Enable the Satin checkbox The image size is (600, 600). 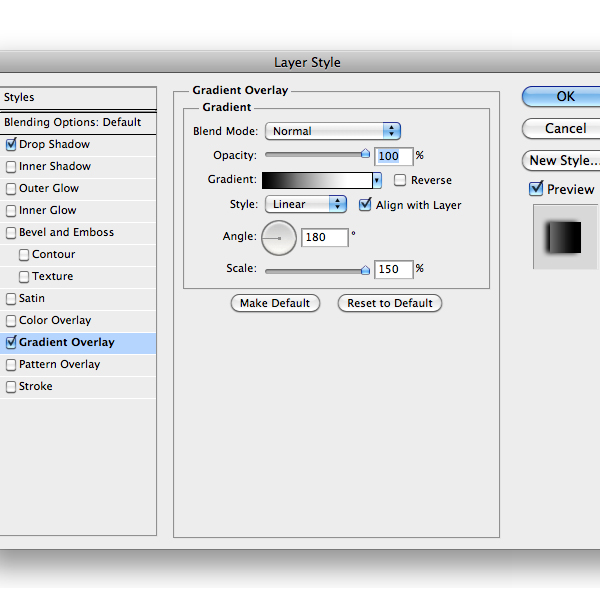[x=11, y=298]
